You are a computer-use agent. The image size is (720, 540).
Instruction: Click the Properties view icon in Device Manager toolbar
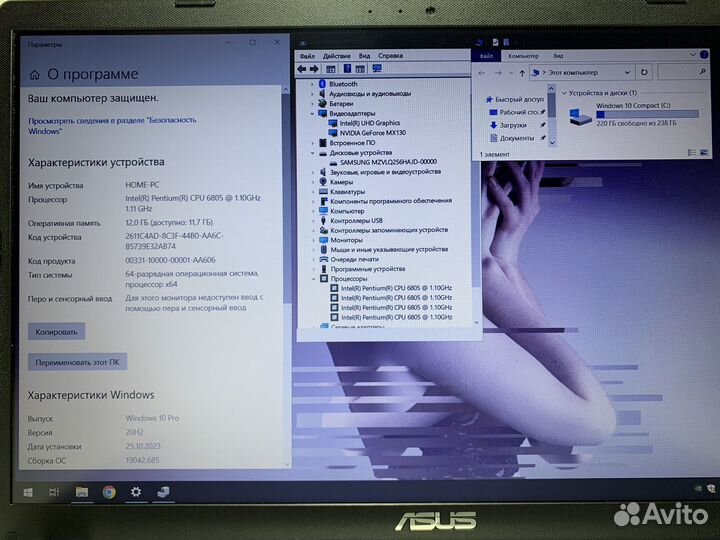(331, 69)
